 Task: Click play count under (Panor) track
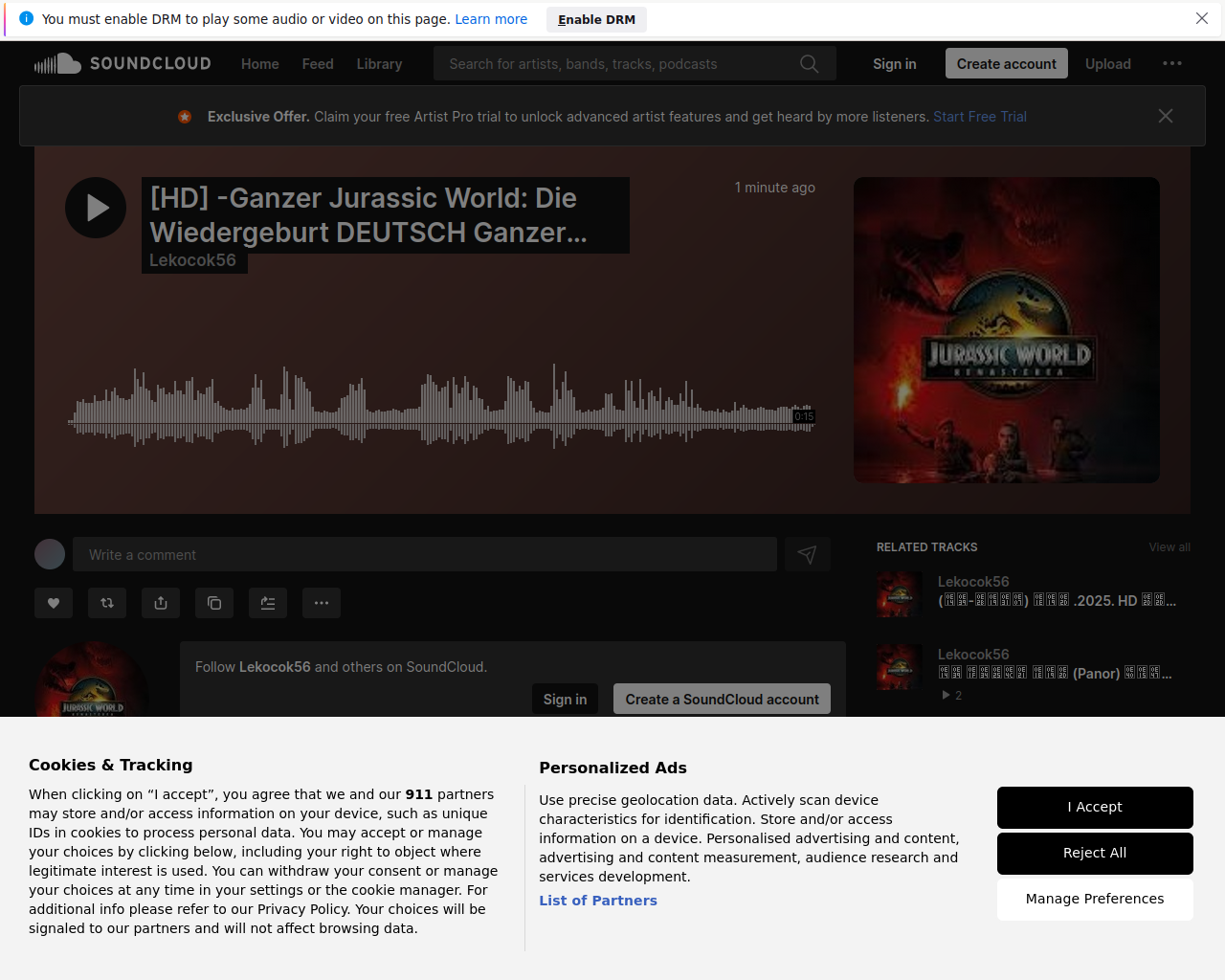click(x=952, y=696)
